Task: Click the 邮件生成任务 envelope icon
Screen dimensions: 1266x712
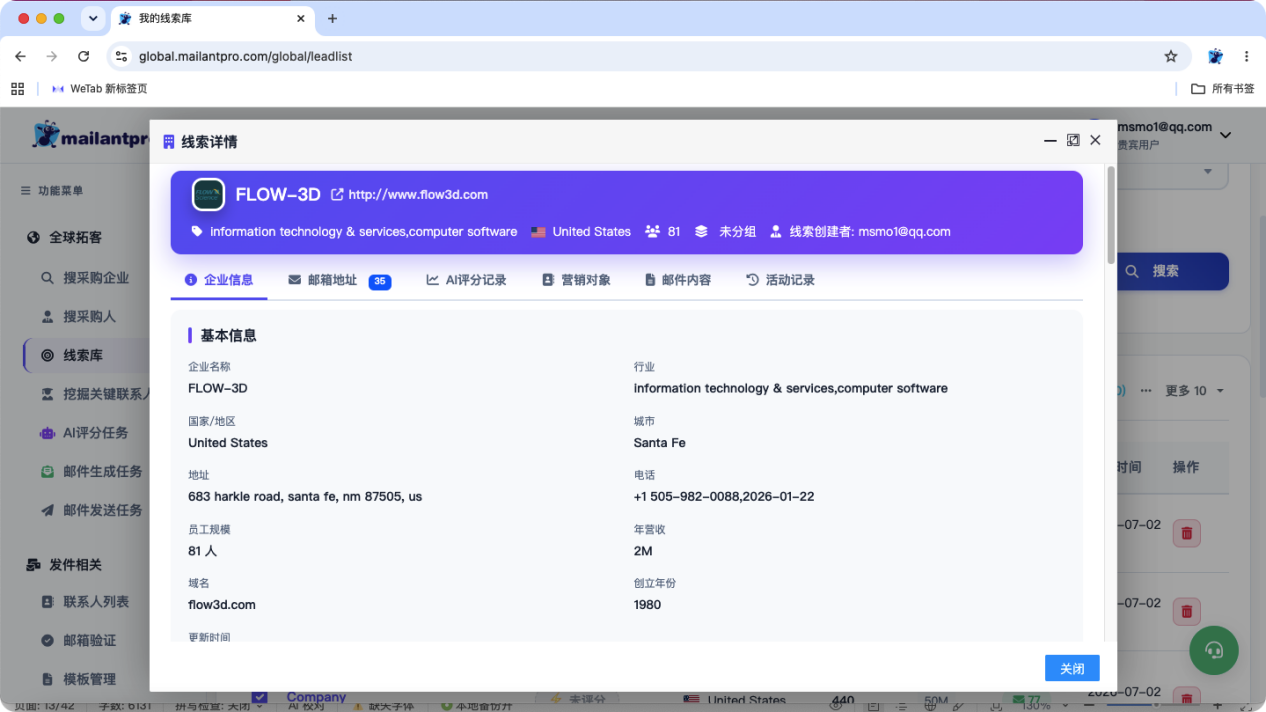Action: [47, 472]
